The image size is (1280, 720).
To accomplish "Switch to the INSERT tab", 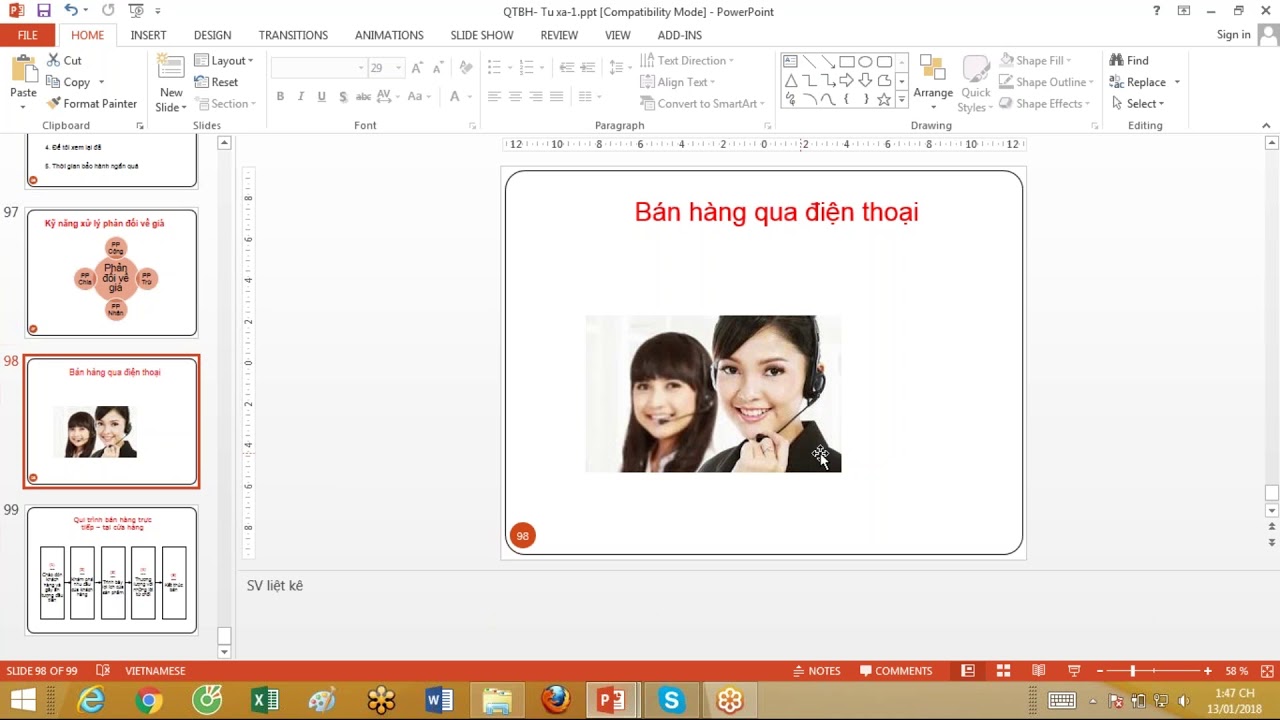I will tap(148, 35).
